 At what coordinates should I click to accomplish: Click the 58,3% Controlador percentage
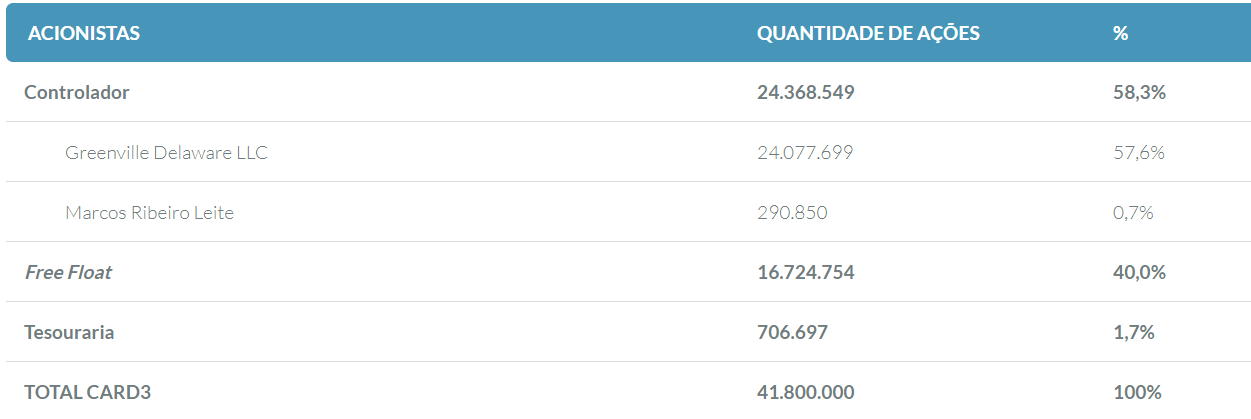pyautogui.click(x=1139, y=92)
